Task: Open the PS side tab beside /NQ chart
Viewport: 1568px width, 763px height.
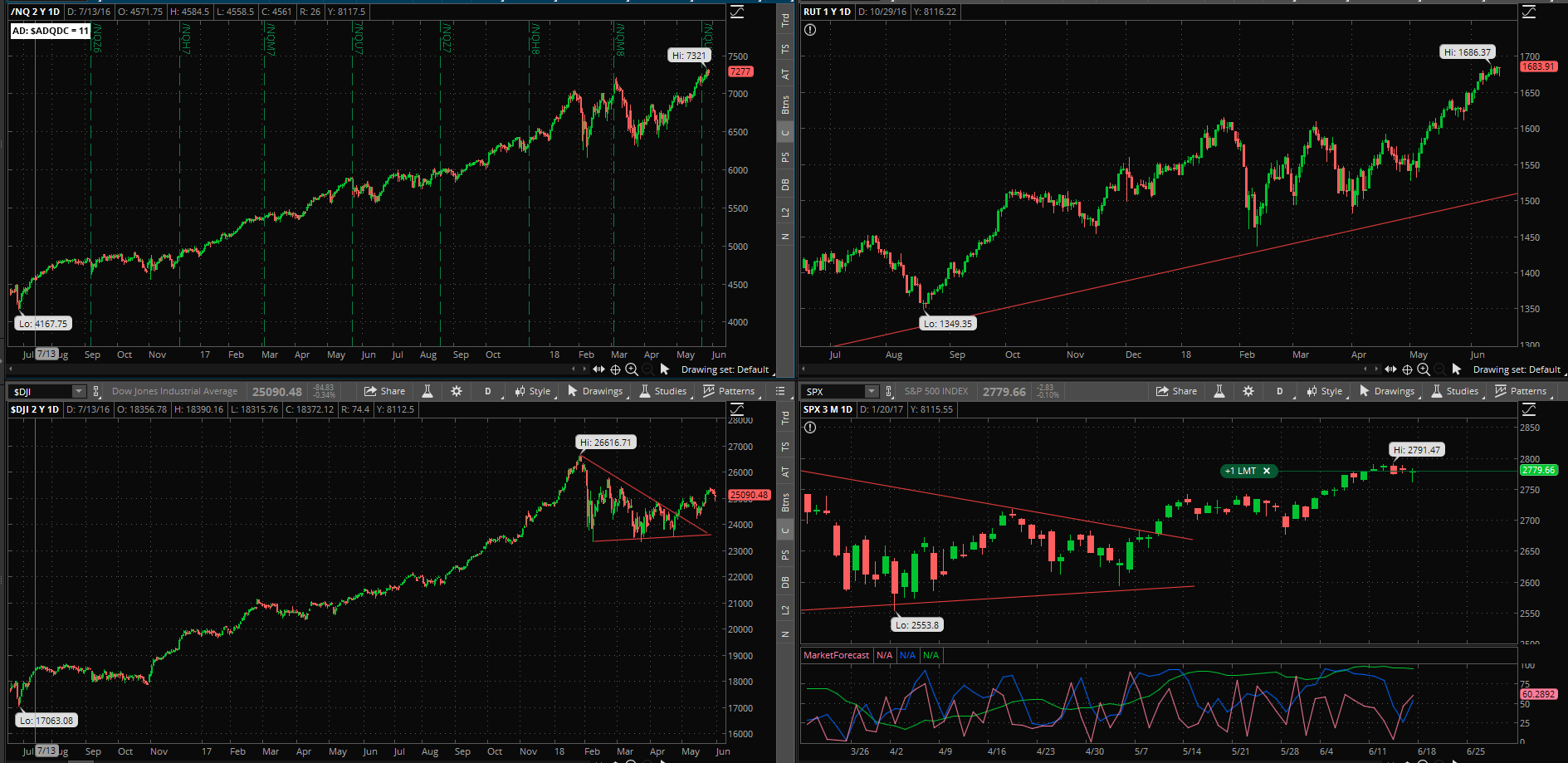Action: tap(785, 157)
